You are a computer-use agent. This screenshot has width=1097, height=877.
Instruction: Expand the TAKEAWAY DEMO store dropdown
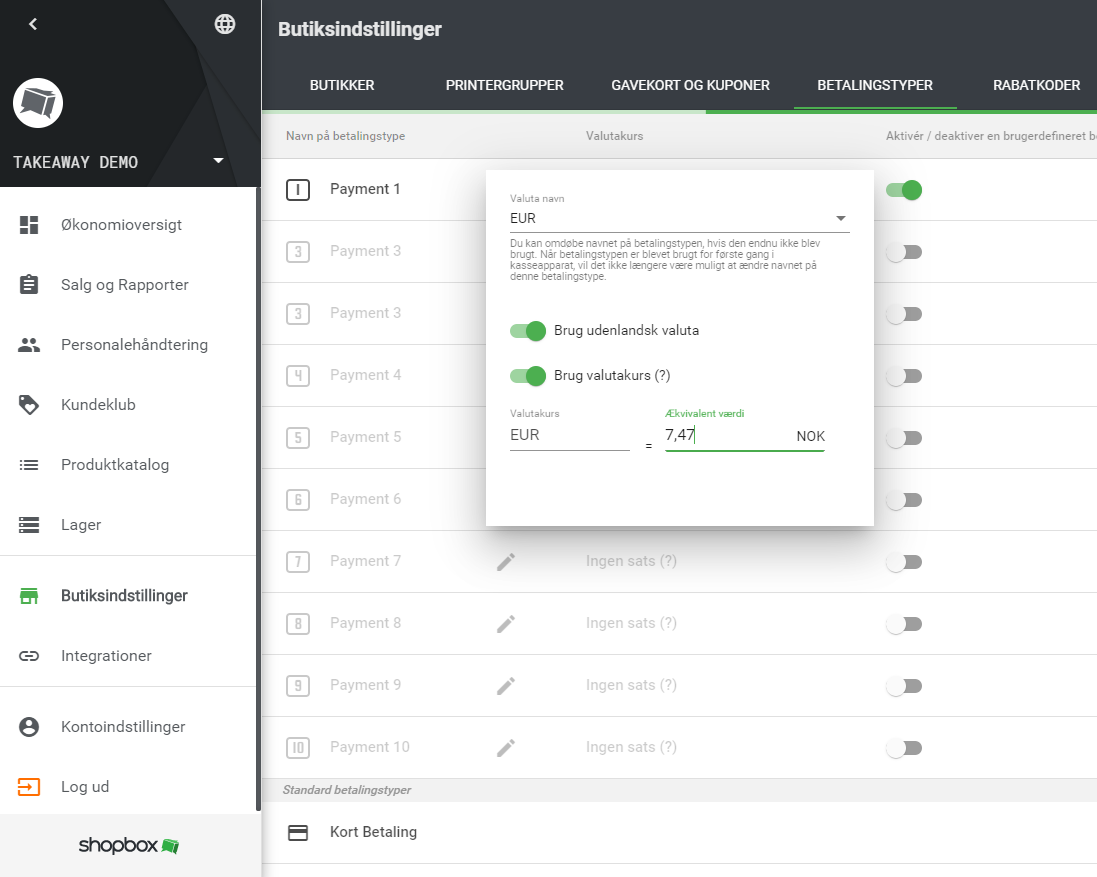(218, 161)
